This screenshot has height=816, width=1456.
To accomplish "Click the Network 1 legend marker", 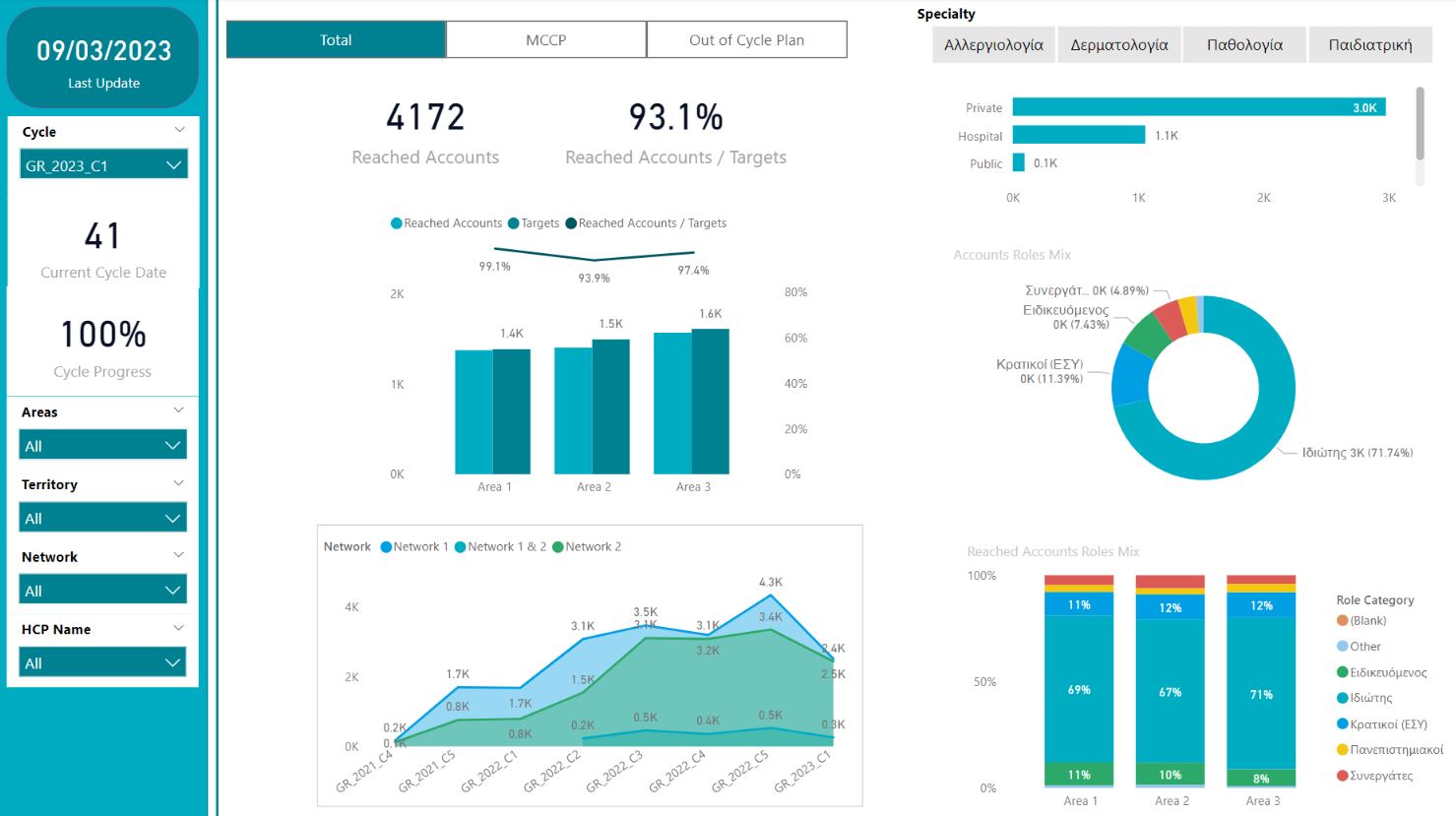I will pyautogui.click(x=386, y=547).
